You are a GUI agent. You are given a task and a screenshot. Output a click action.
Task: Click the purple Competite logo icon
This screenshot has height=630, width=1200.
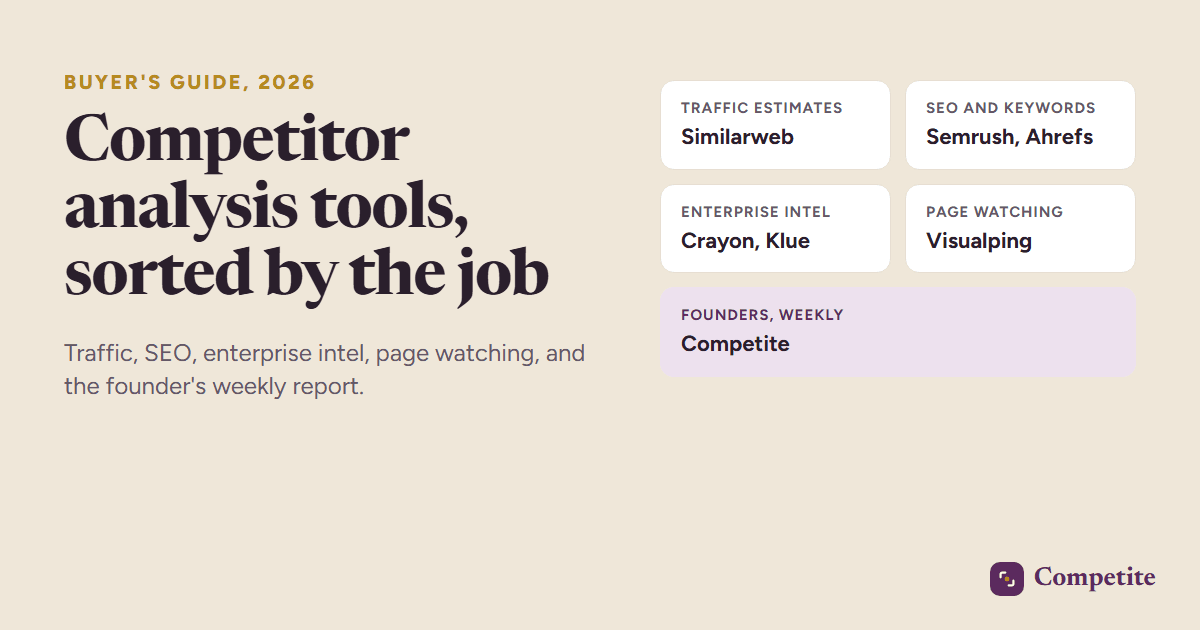click(1007, 579)
